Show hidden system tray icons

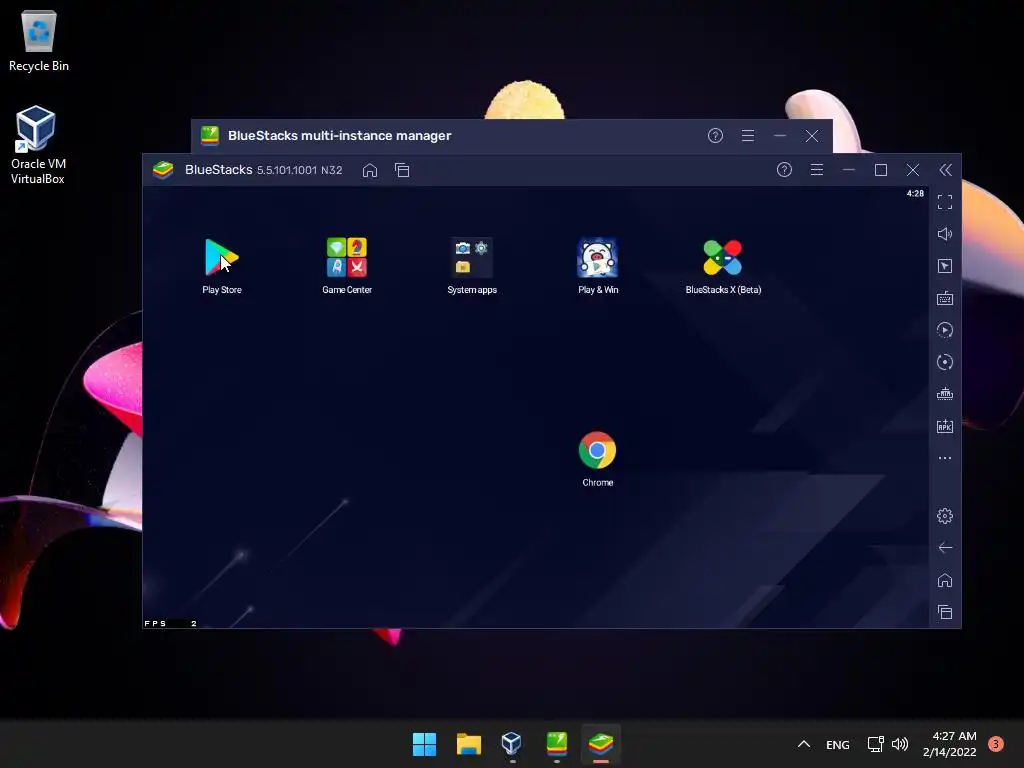804,744
